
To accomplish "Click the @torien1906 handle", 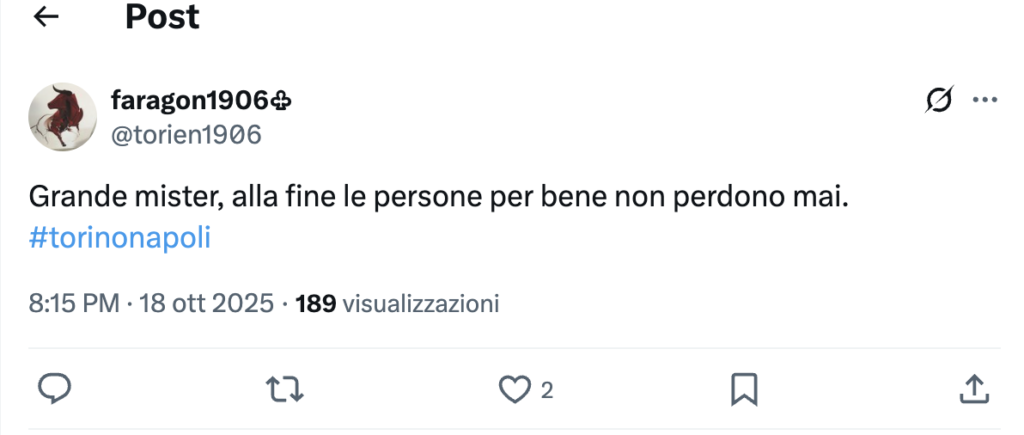I will [x=184, y=134].
